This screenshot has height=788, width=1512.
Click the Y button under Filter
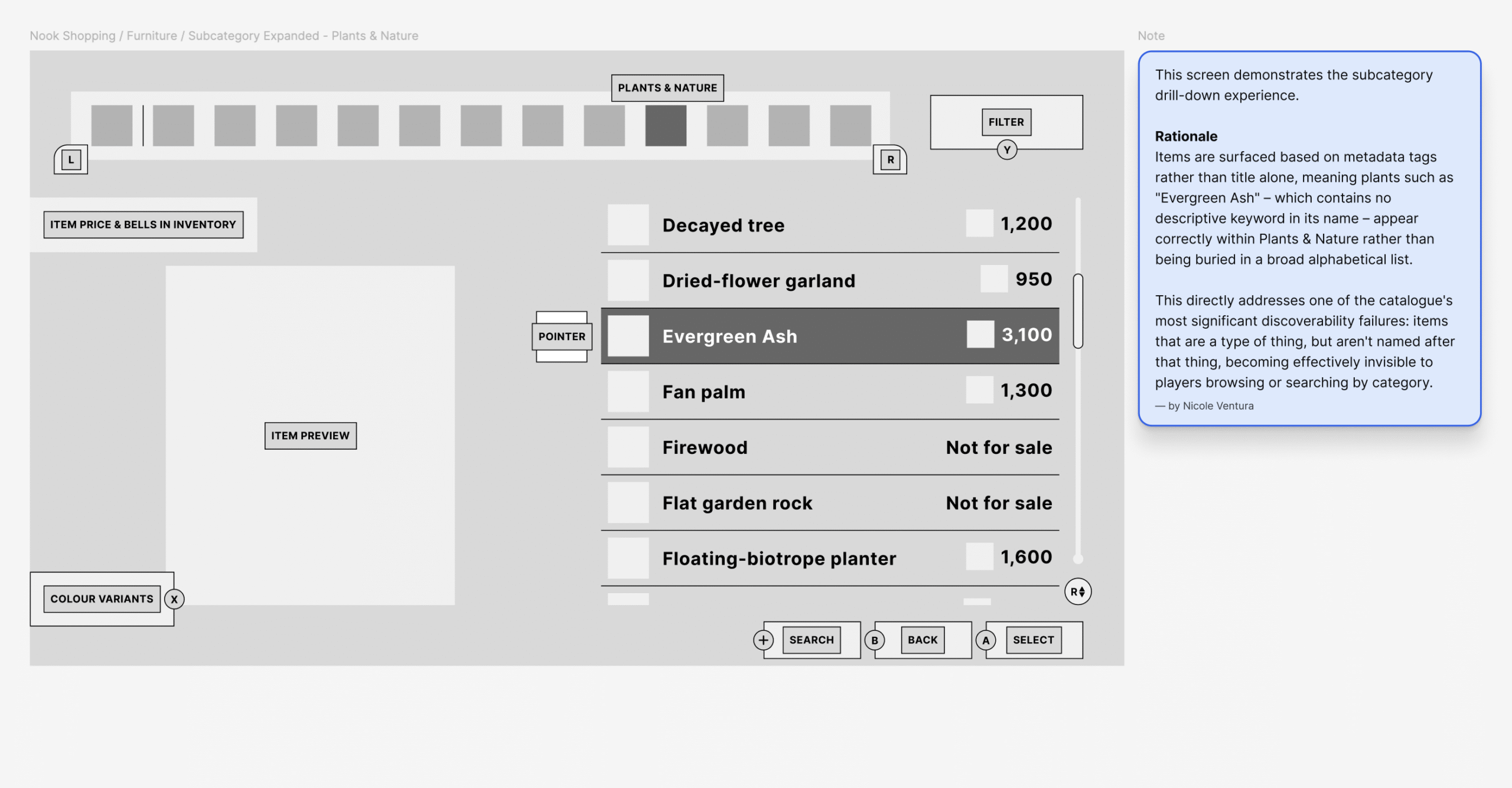[x=1006, y=150]
